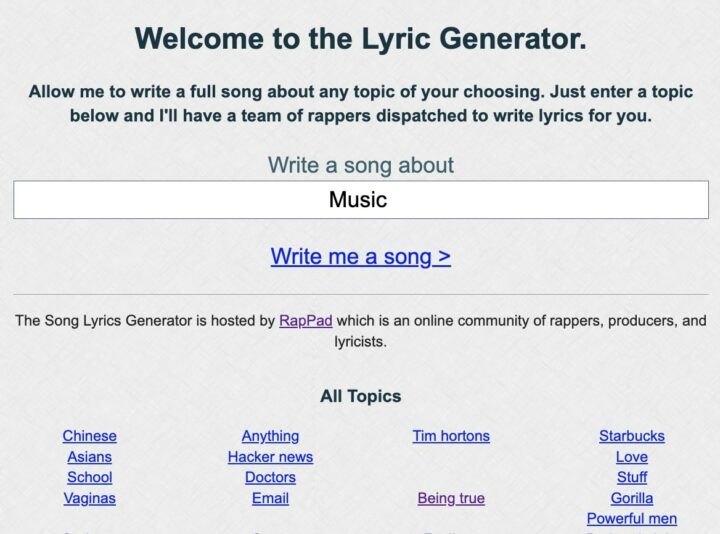Viewport: 720px width, 534px height.
Task: Open the Vaginas topic link
Action: click(x=89, y=498)
